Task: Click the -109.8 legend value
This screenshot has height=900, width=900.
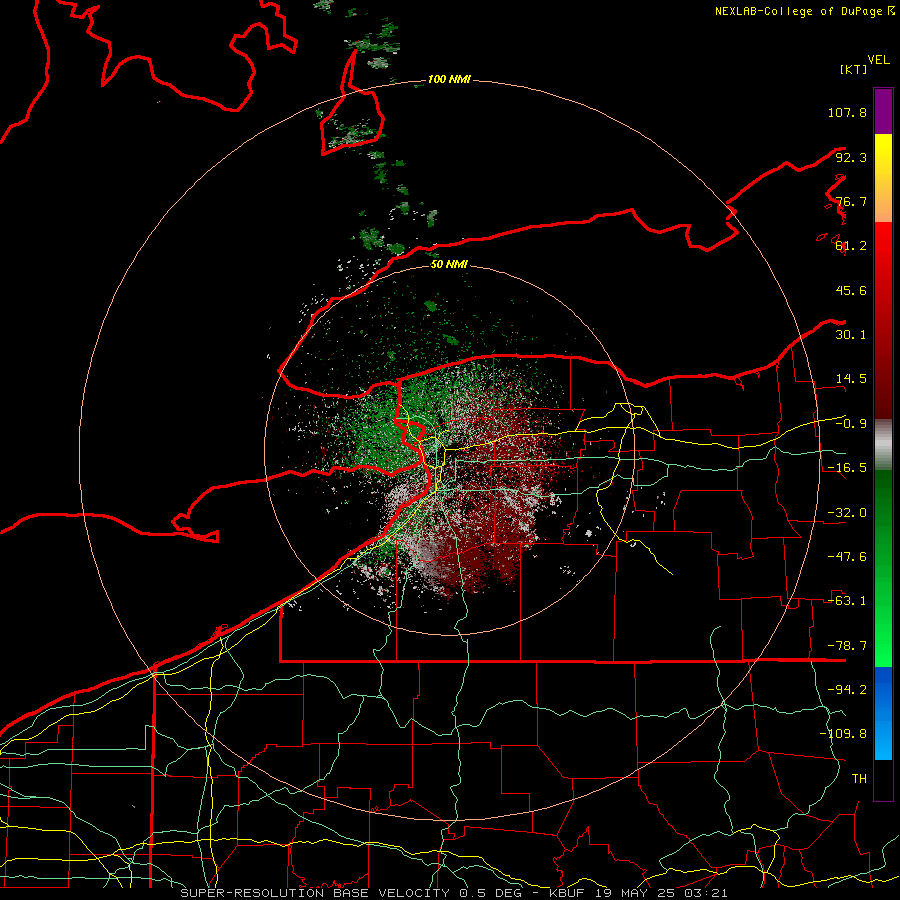Action: point(843,734)
